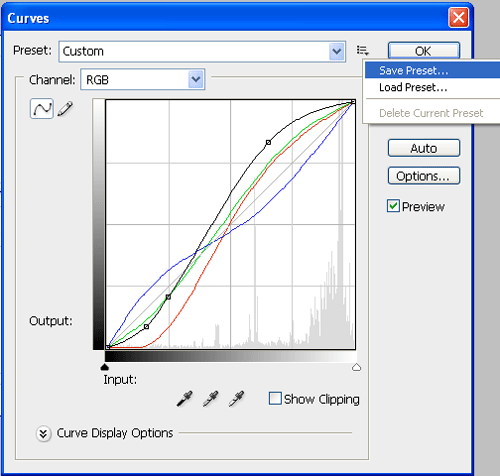Click the bottom-left curve endpoint
This screenshot has height=476, width=500.
(108, 347)
